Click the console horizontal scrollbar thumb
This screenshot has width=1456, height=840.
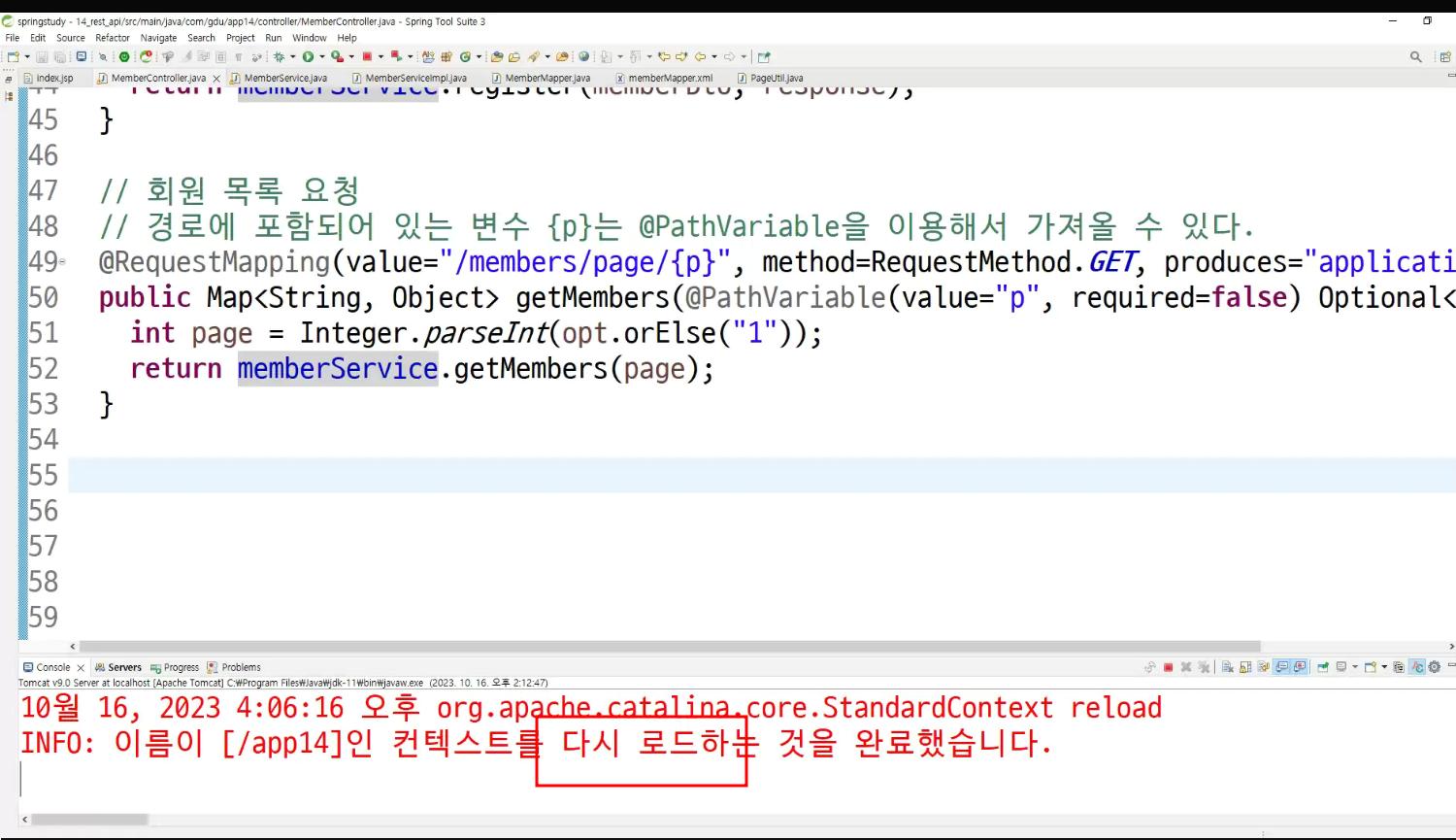pos(89,820)
